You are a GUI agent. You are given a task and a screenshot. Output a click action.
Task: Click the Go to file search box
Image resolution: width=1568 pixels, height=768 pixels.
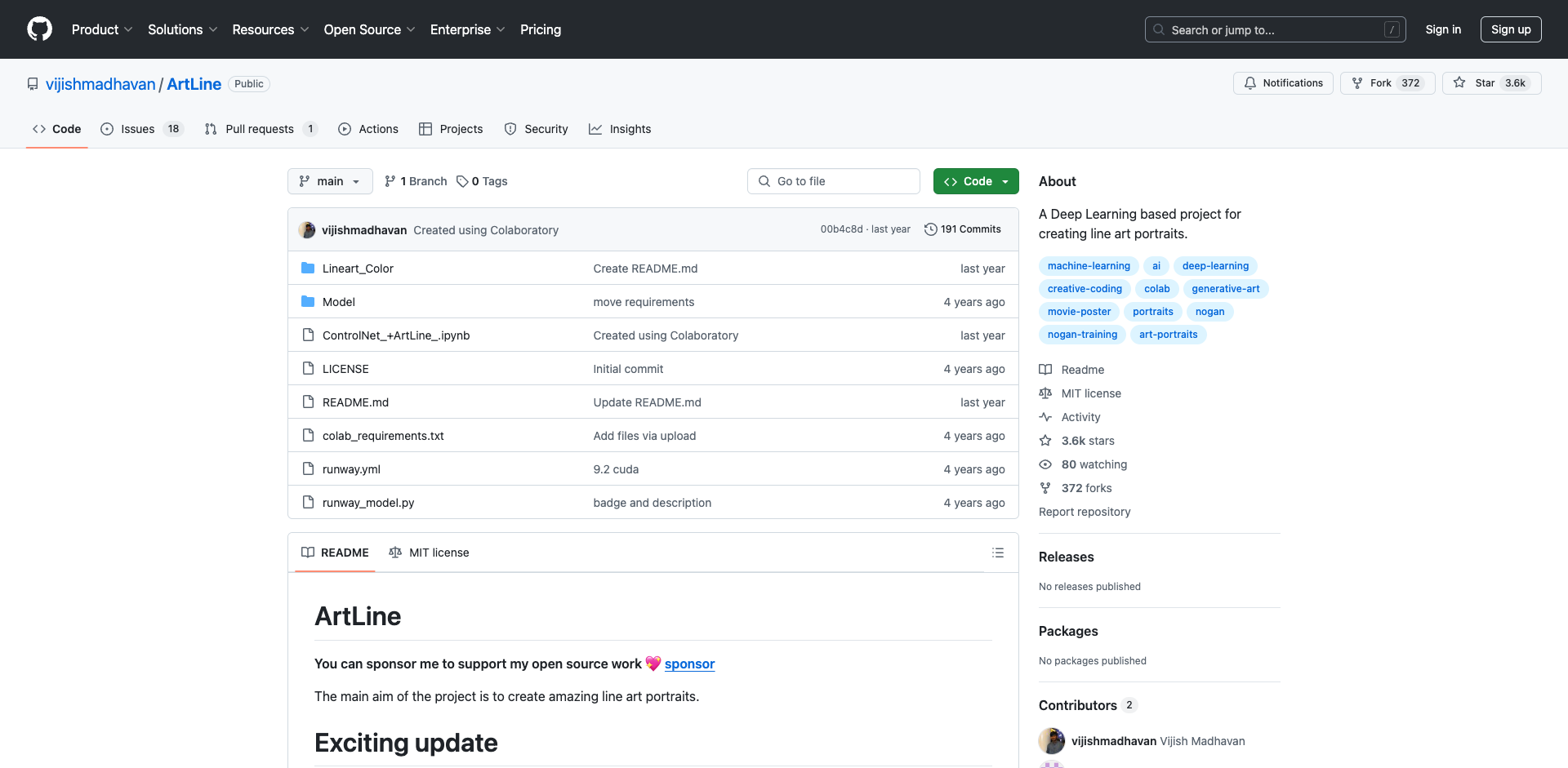[834, 181]
